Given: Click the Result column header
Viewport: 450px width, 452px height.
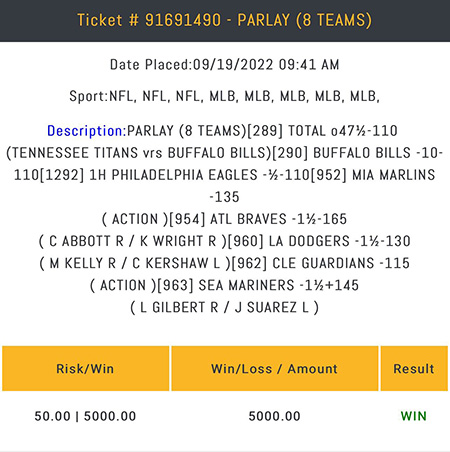Looking at the screenshot, I should 414,368.
